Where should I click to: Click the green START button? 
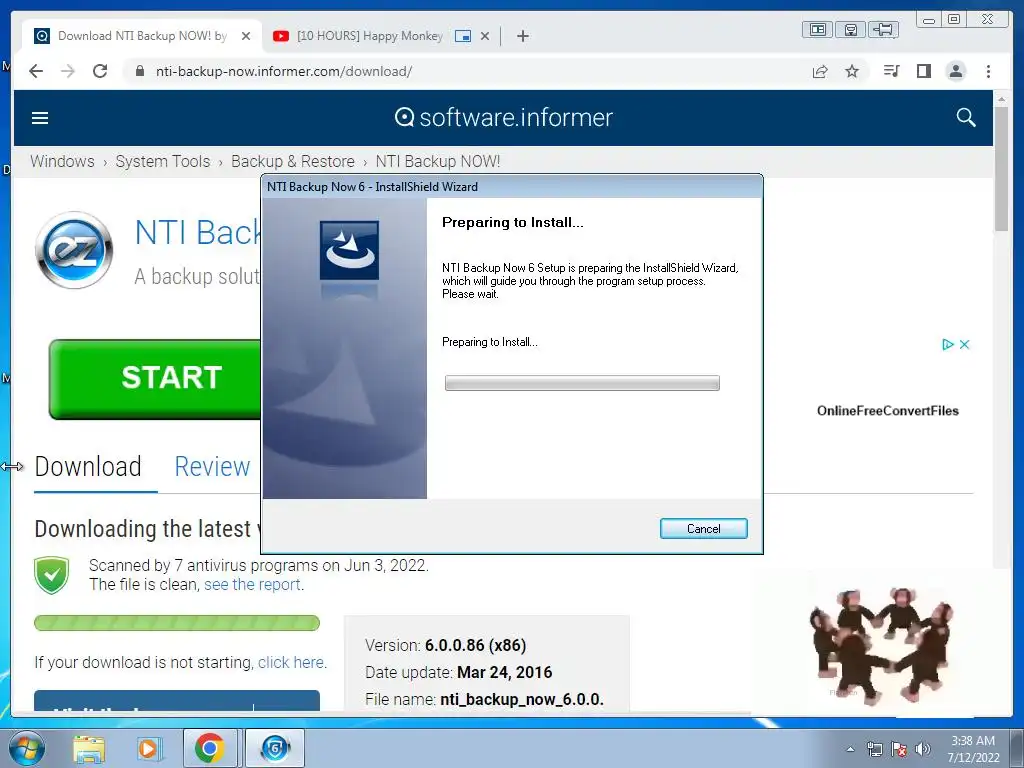(x=155, y=379)
